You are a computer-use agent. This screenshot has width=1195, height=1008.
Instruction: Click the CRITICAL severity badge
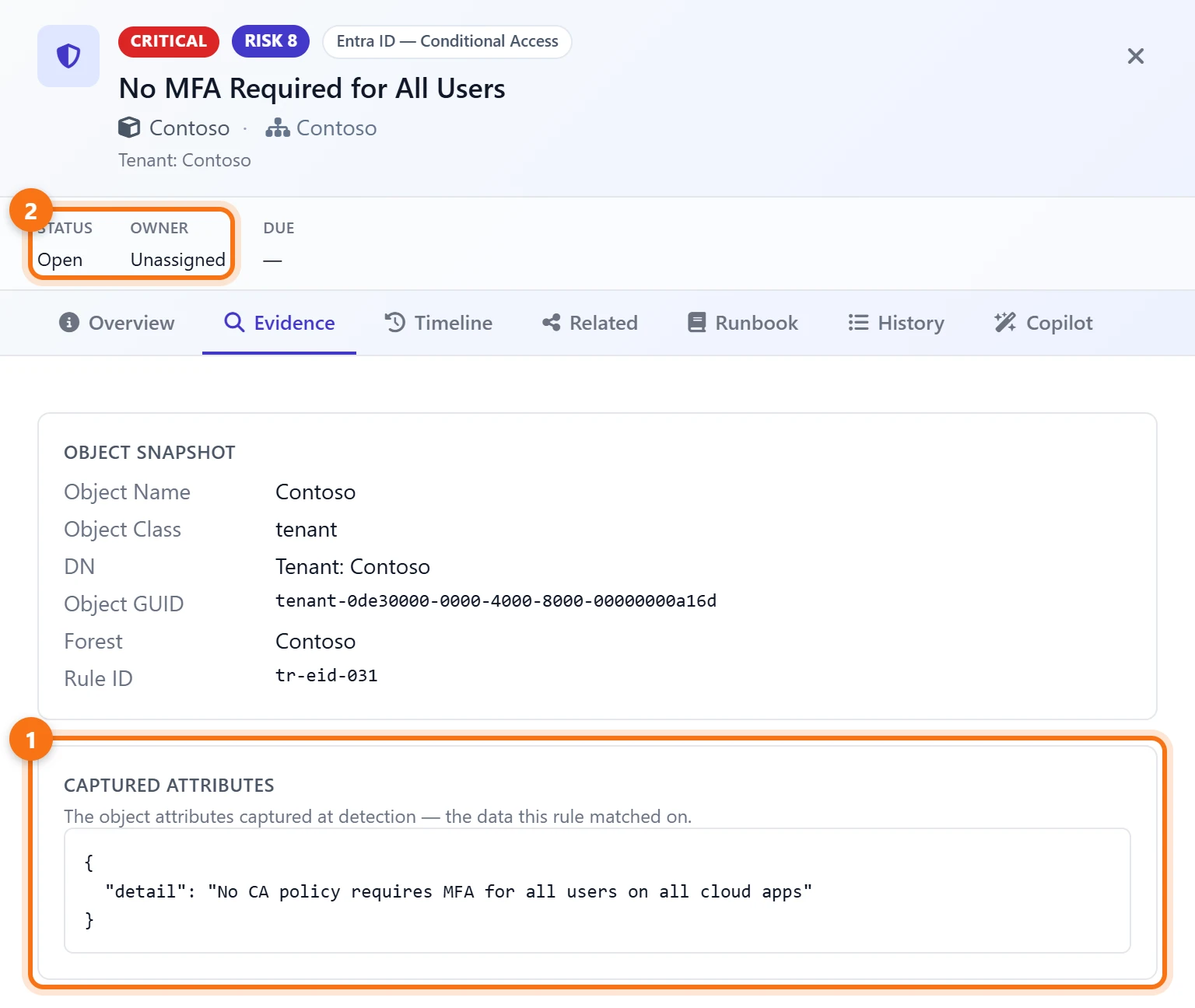169,41
